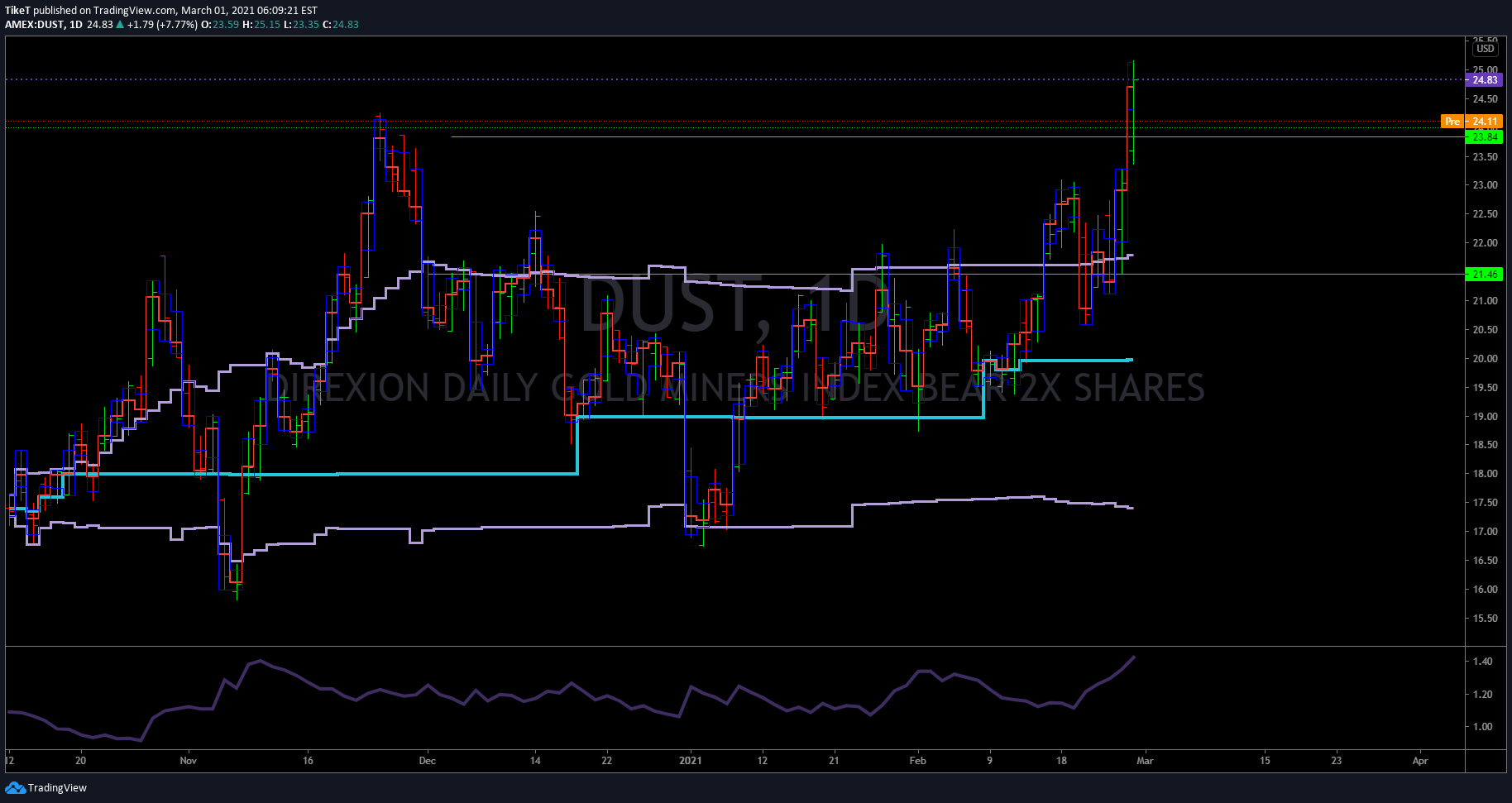Image resolution: width=1512 pixels, height=803 pixels.
Task: Click the TradingView cloud logo icon
Action: coord(15,787)
